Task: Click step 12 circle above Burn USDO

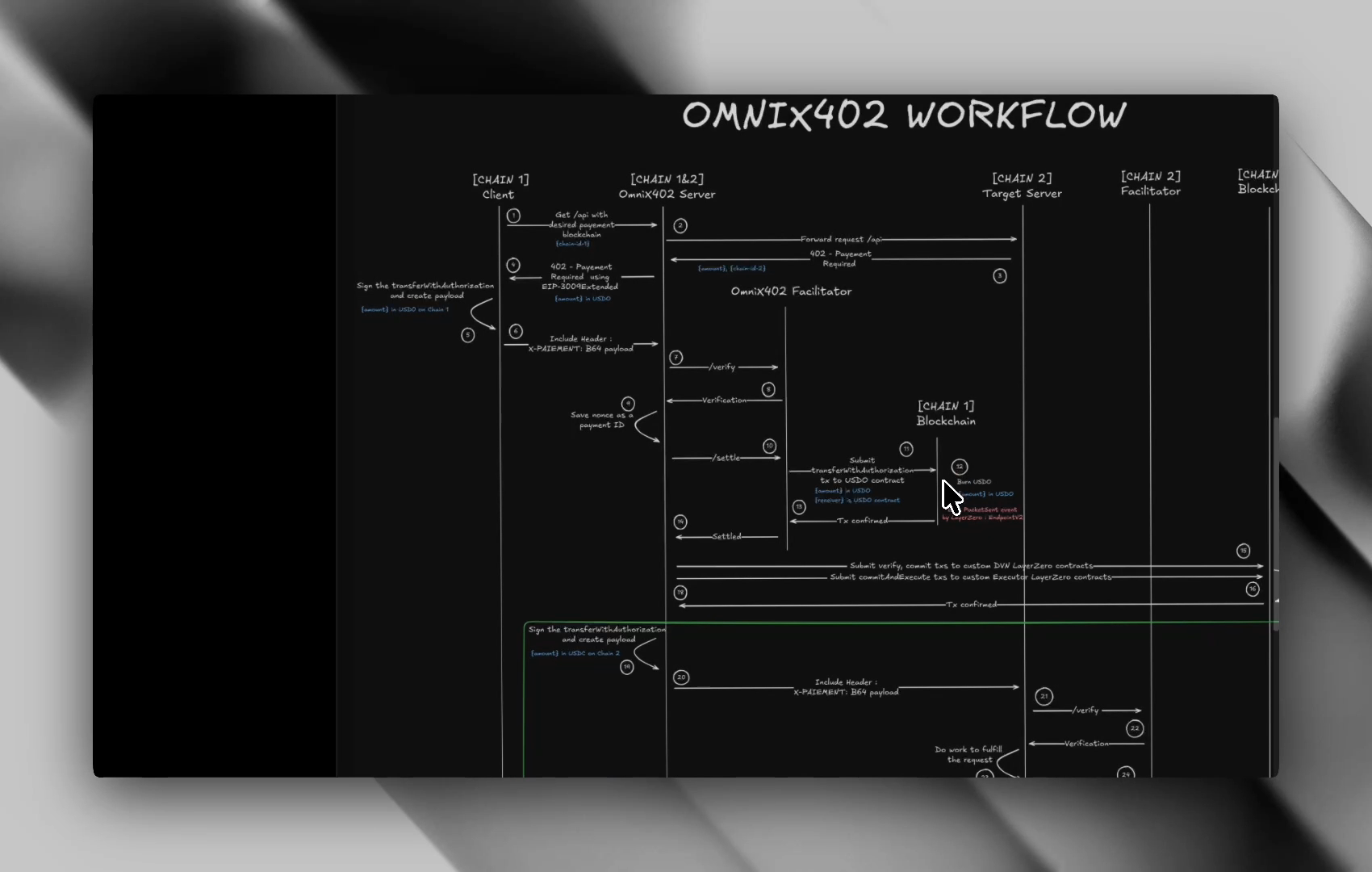Action: tap(959, 467)
